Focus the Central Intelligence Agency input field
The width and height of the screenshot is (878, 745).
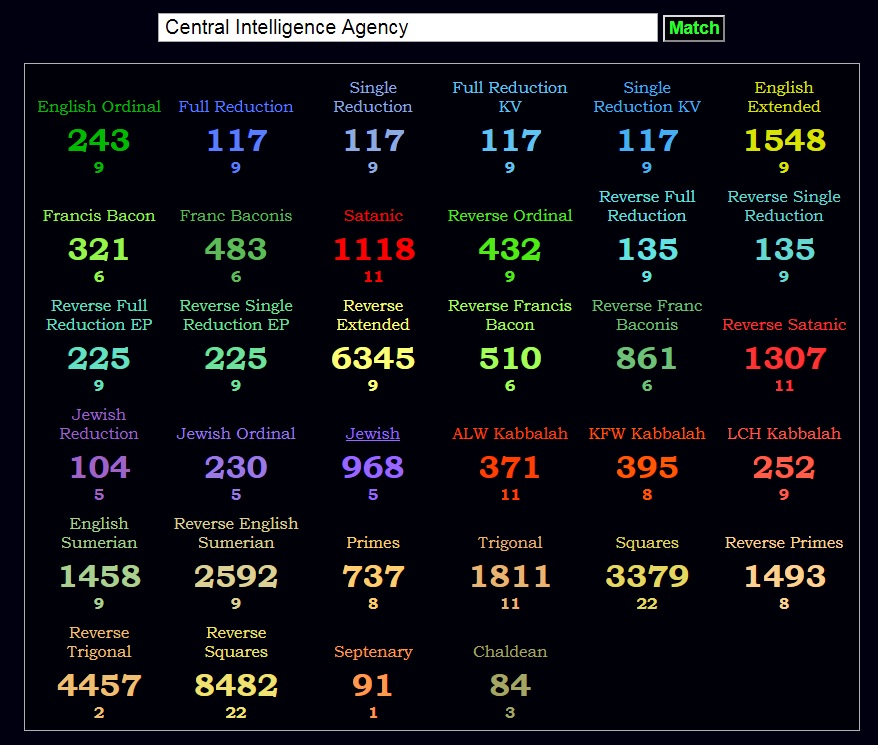click(x=408, y=27)
